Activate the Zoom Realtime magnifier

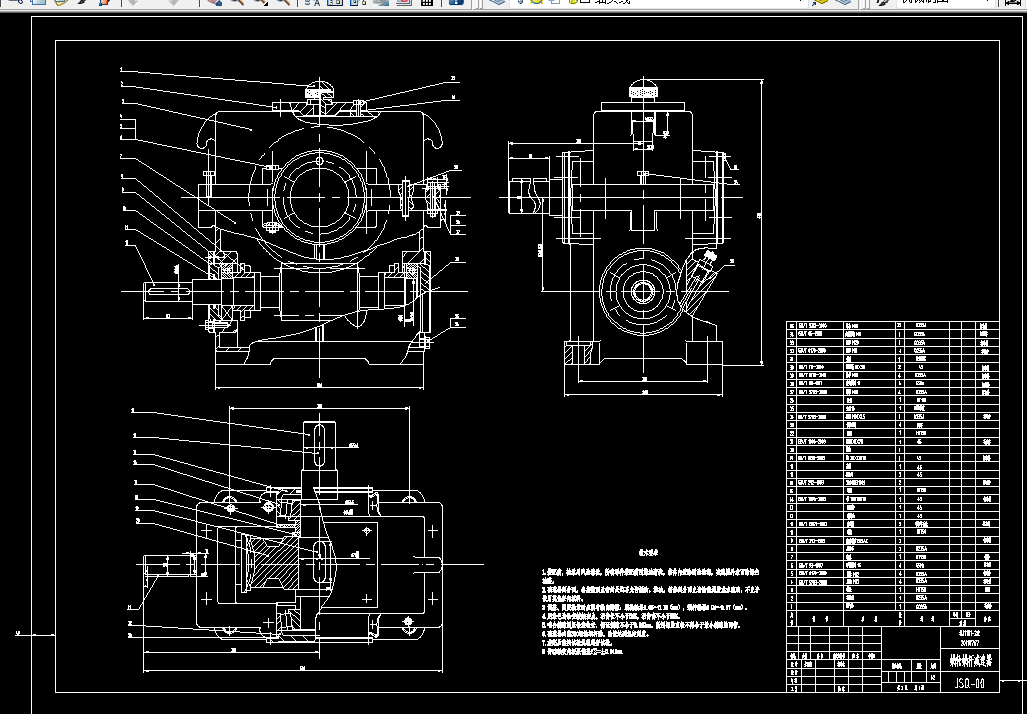[236, 2]
